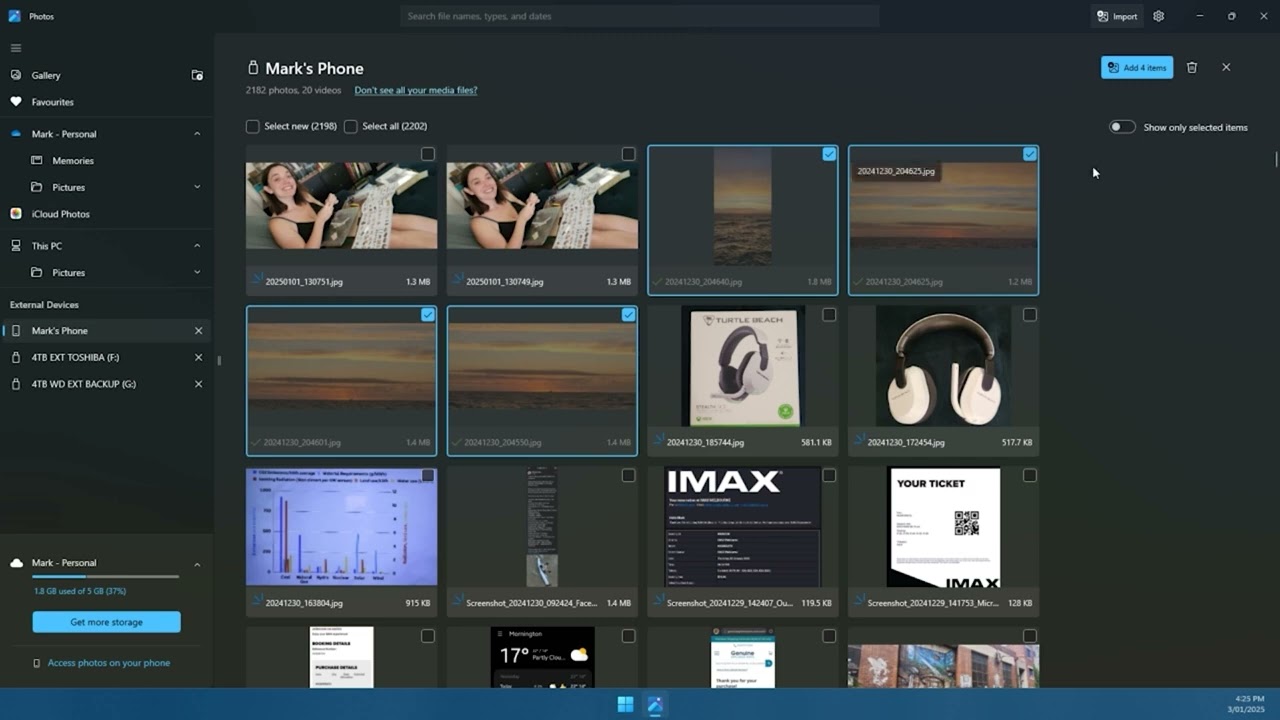Click the Windows Start button
The height and width of the screenshot is (720, 1280).
(625, 704)
